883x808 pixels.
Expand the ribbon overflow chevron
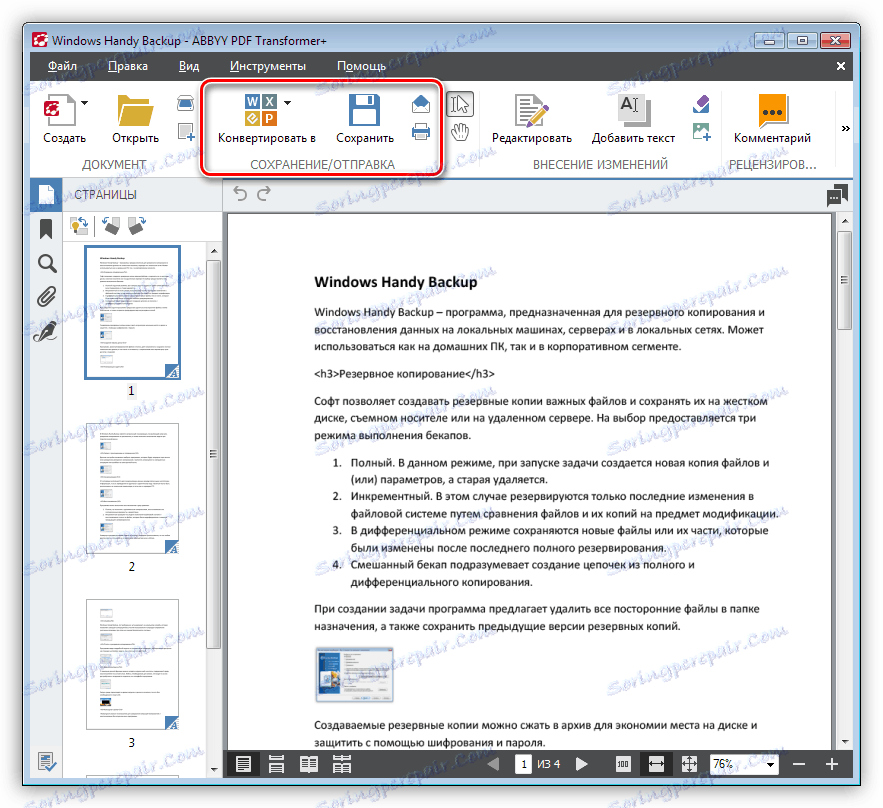click(845, 128)
